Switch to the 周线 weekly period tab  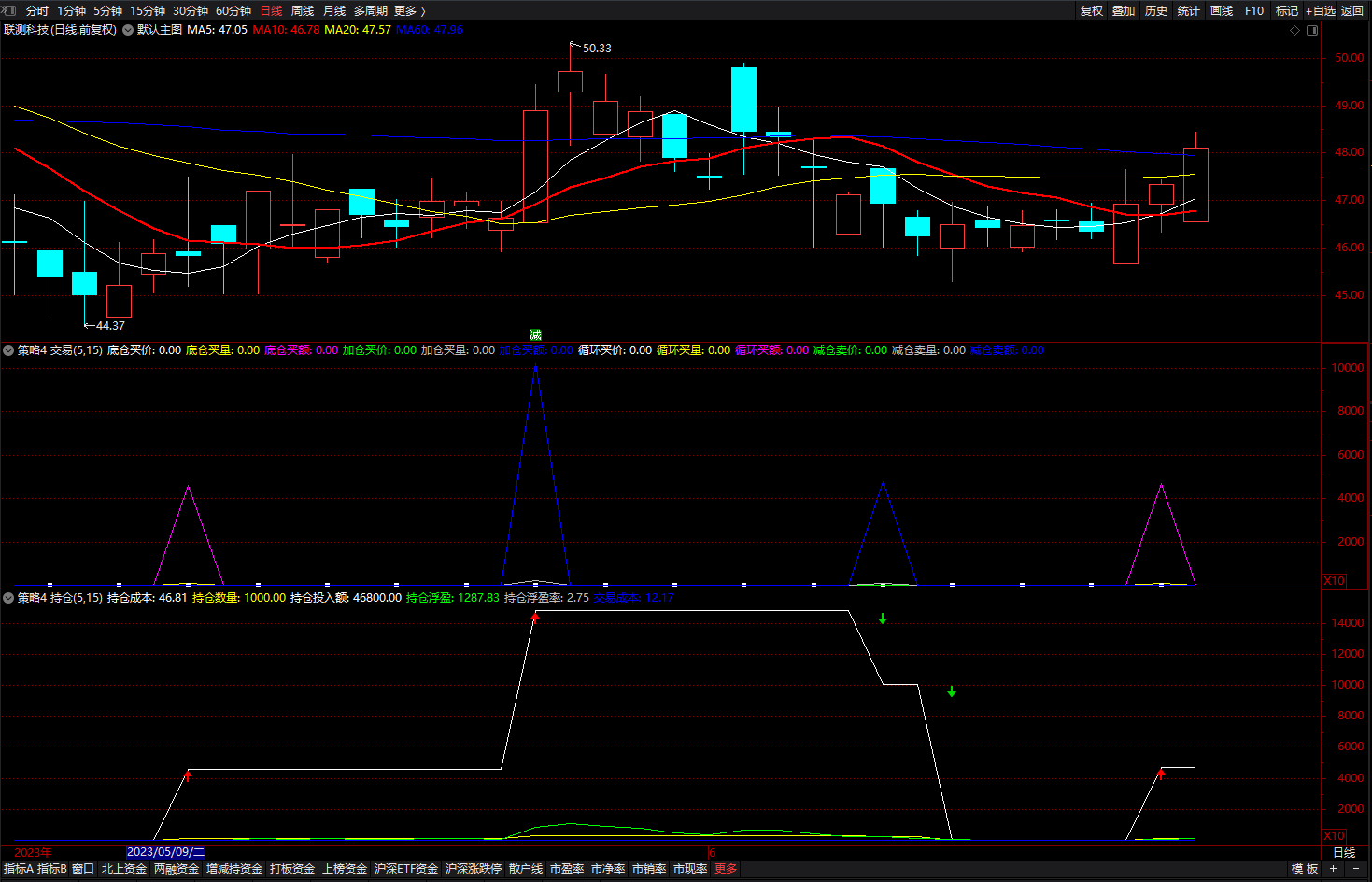[303, 10]
